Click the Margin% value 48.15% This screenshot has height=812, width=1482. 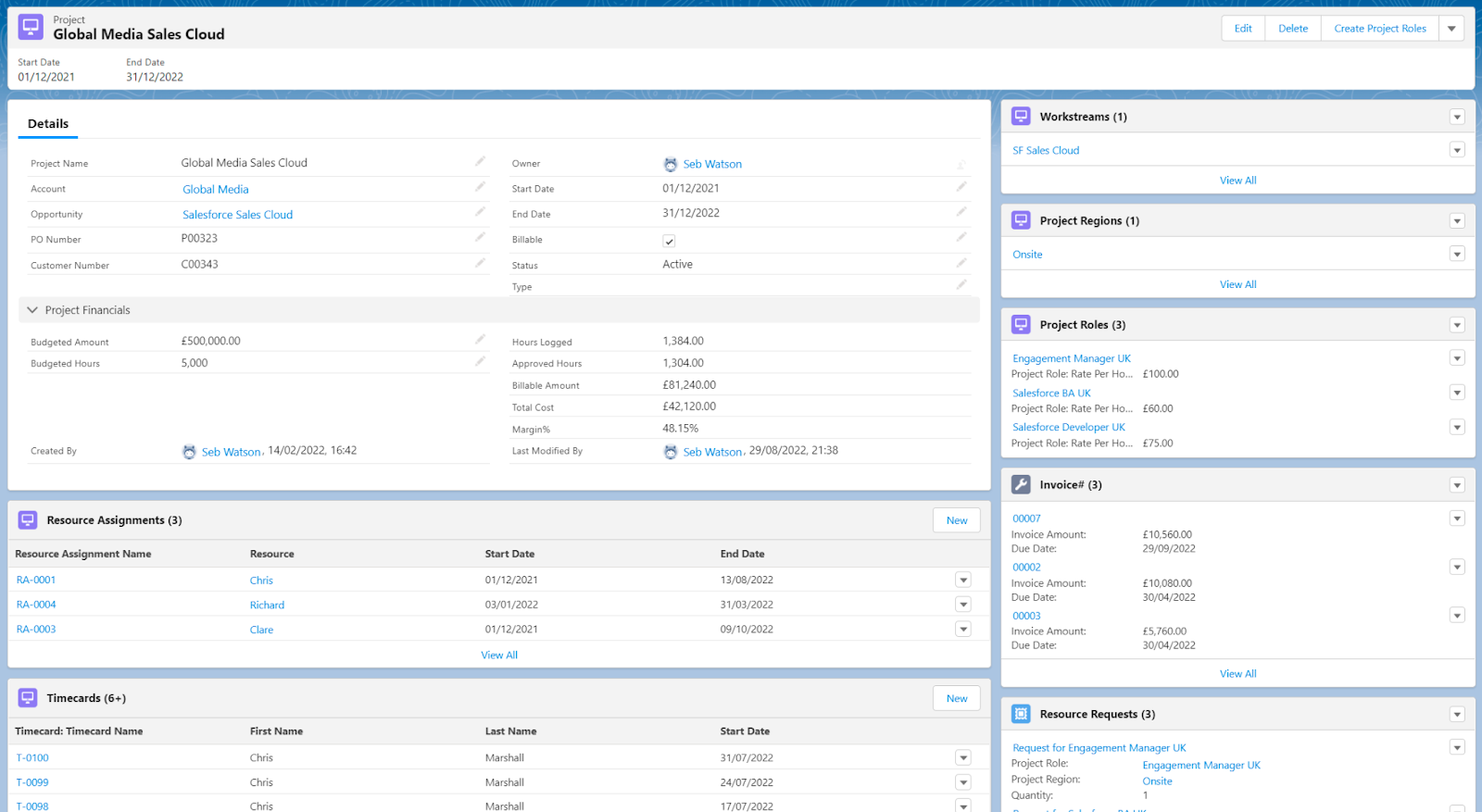click(681, 429)
